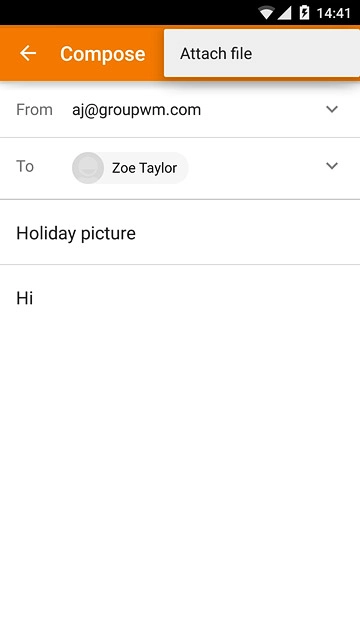Tap Zoe Taylor's avatar icon
Image resolution: width=360 pixels, height=640 pixels.
pos(88,168)
